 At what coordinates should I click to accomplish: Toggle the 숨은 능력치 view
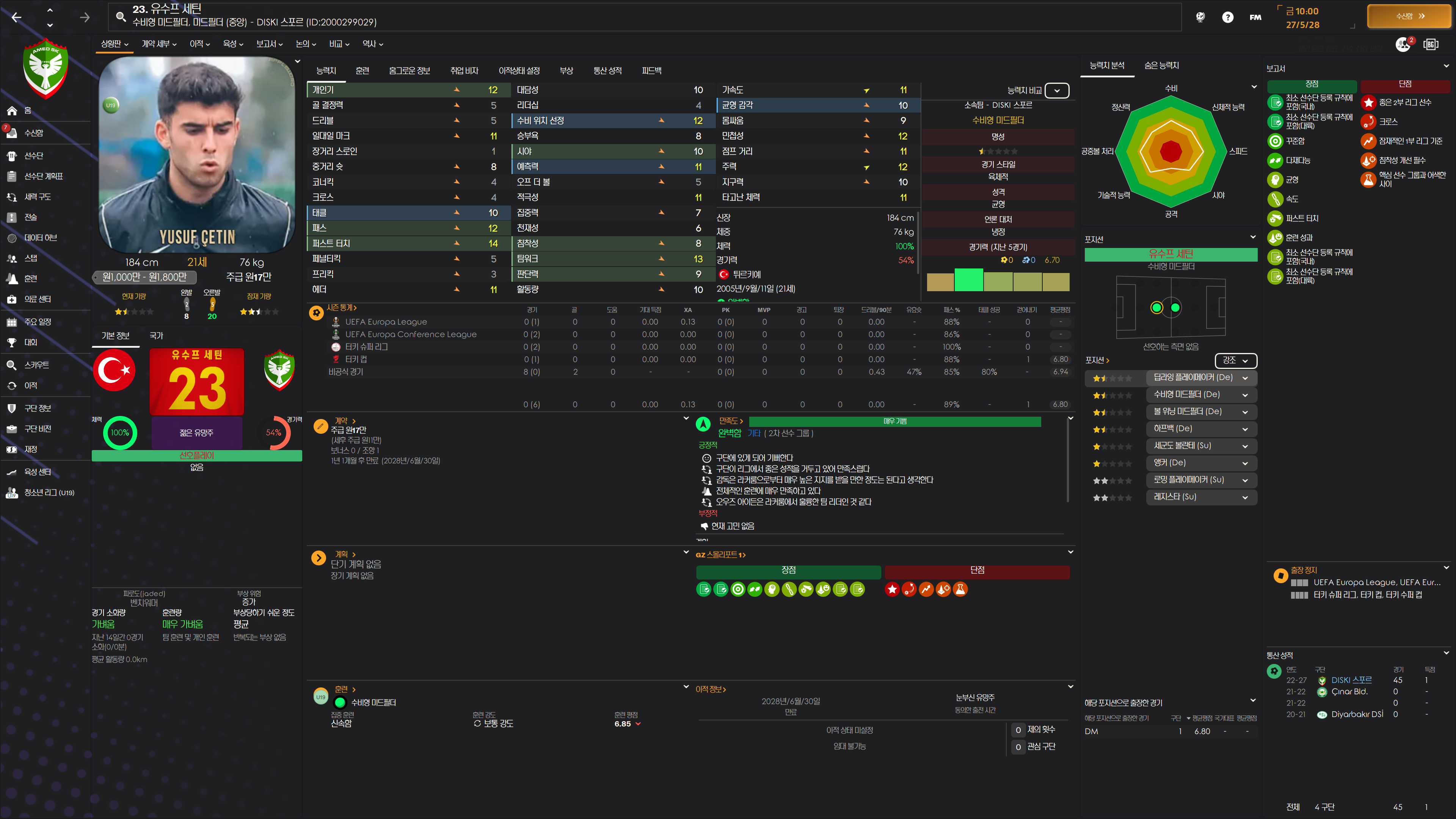pyautogui.click(x=1161, y=66)
